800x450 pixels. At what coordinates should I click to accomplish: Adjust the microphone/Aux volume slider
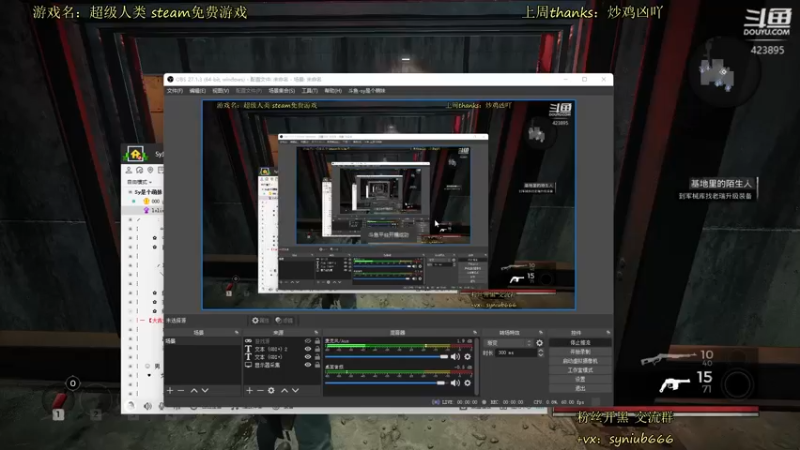(x=386, y=357)
